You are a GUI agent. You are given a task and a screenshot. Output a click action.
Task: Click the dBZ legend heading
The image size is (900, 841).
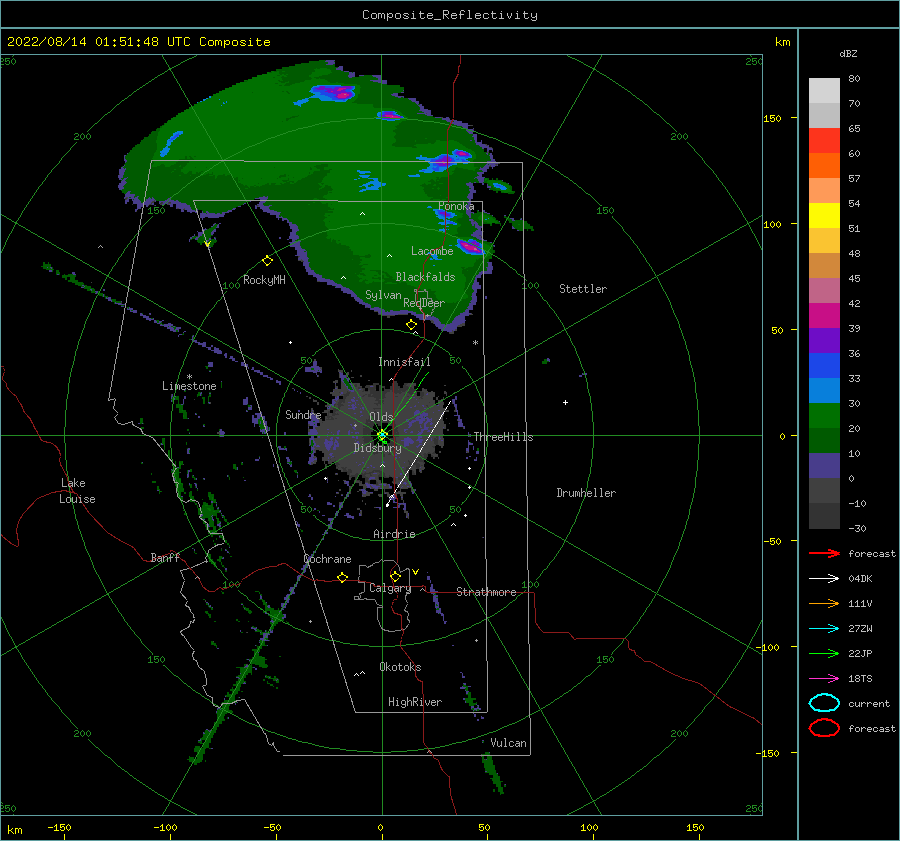coord(848,54)
